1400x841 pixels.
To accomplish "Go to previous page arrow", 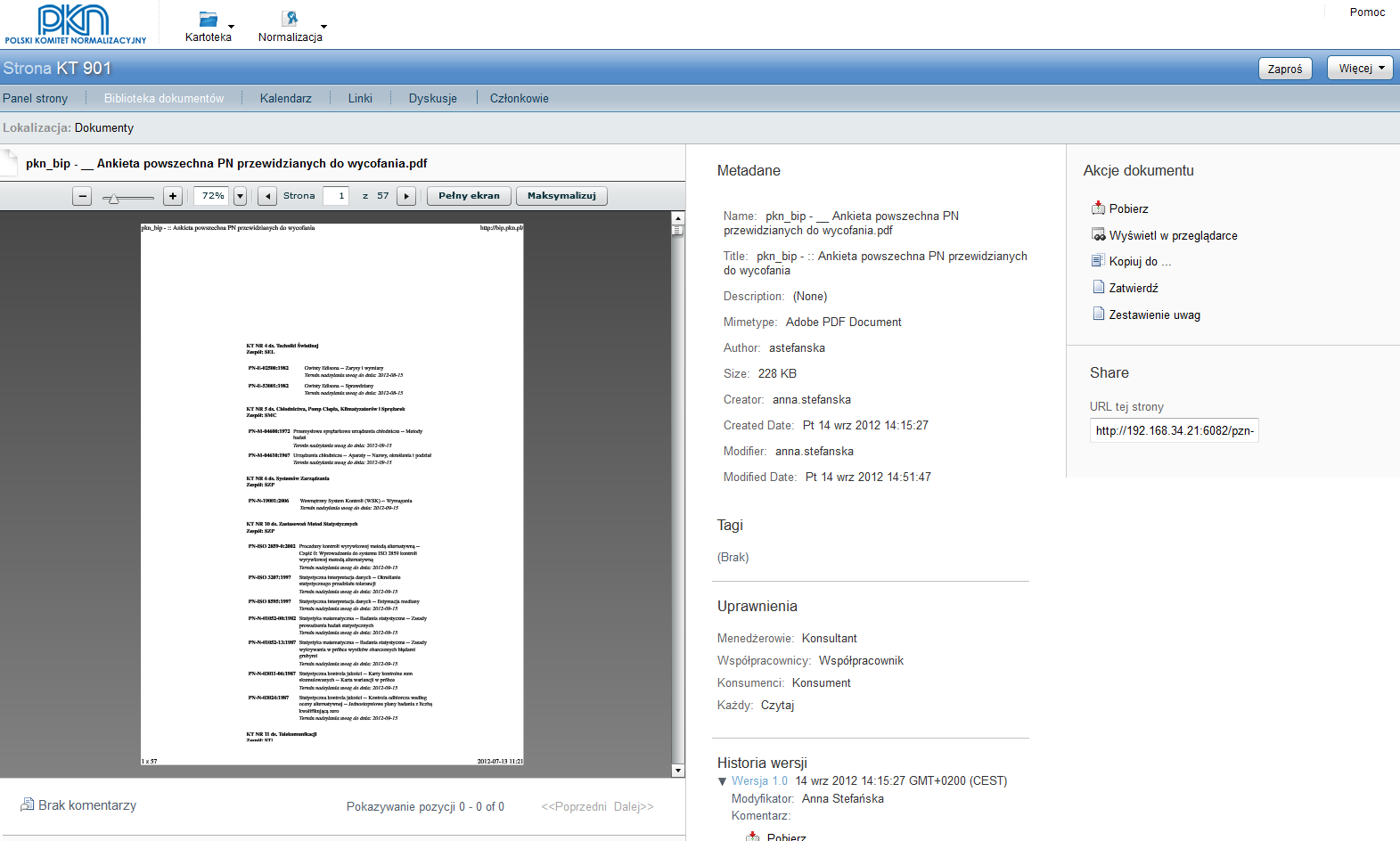I will pyautogui.click(x=267, y=196).
